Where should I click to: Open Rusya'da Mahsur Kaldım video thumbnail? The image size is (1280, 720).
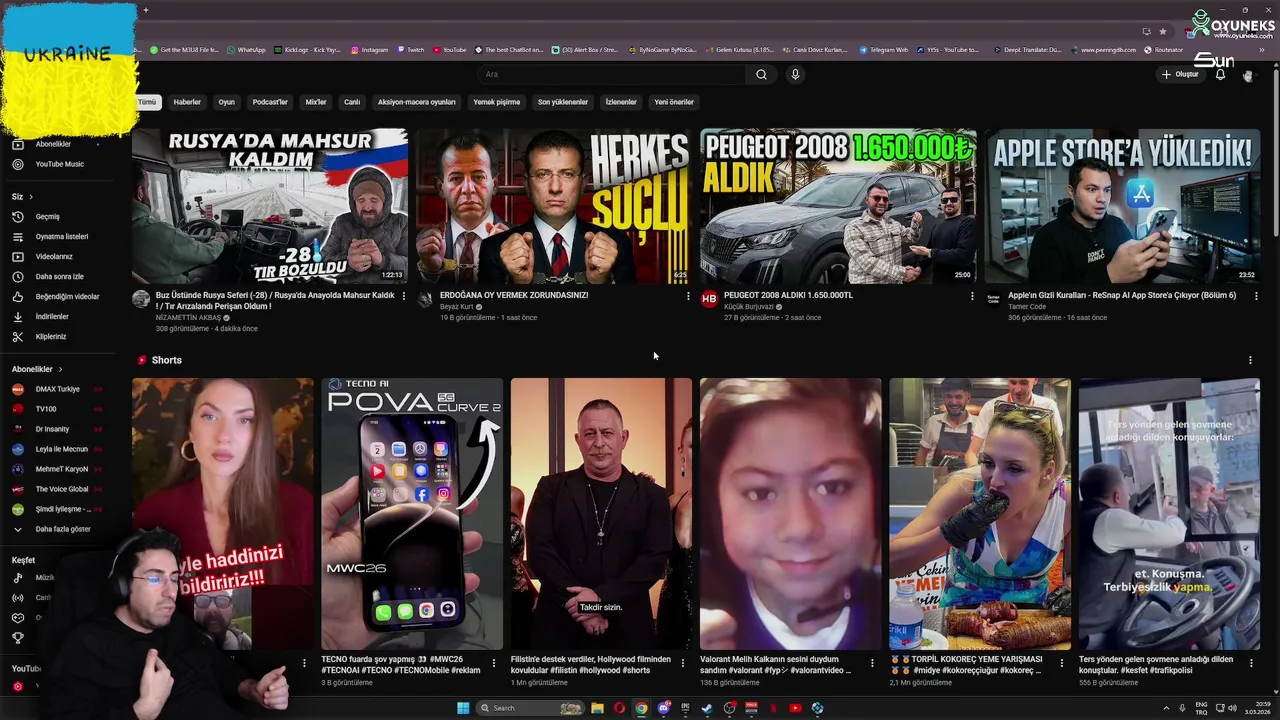click(x=270, y=206)
